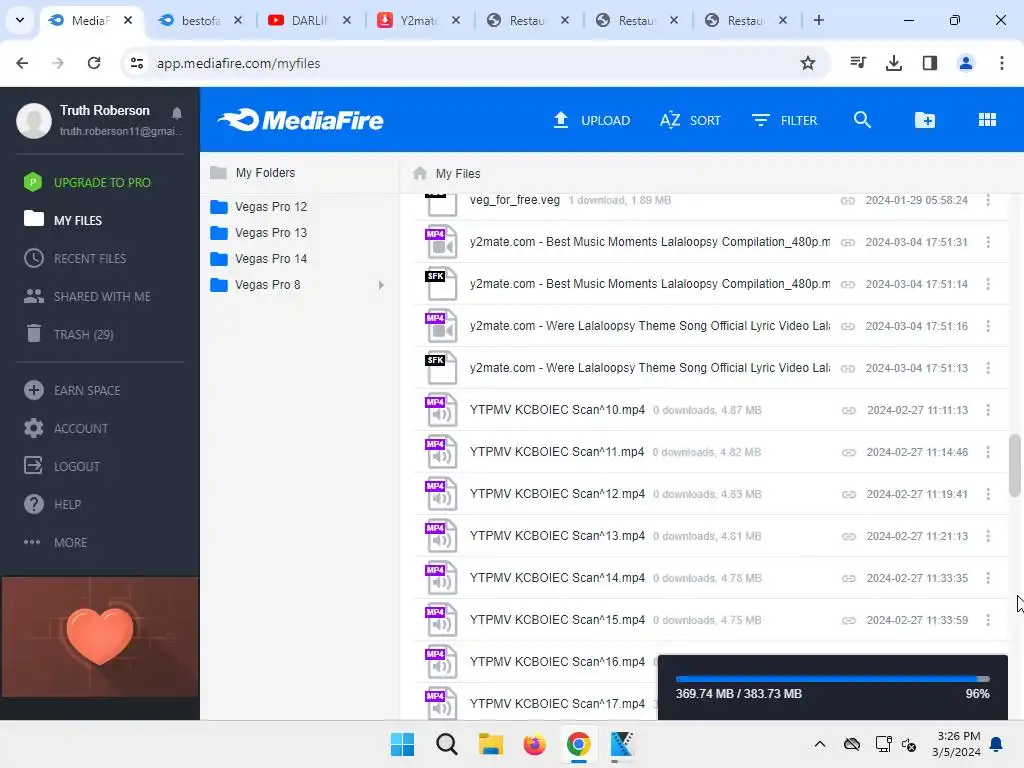
Task: Go to RECENT FILES
Action: click(75, 259)
